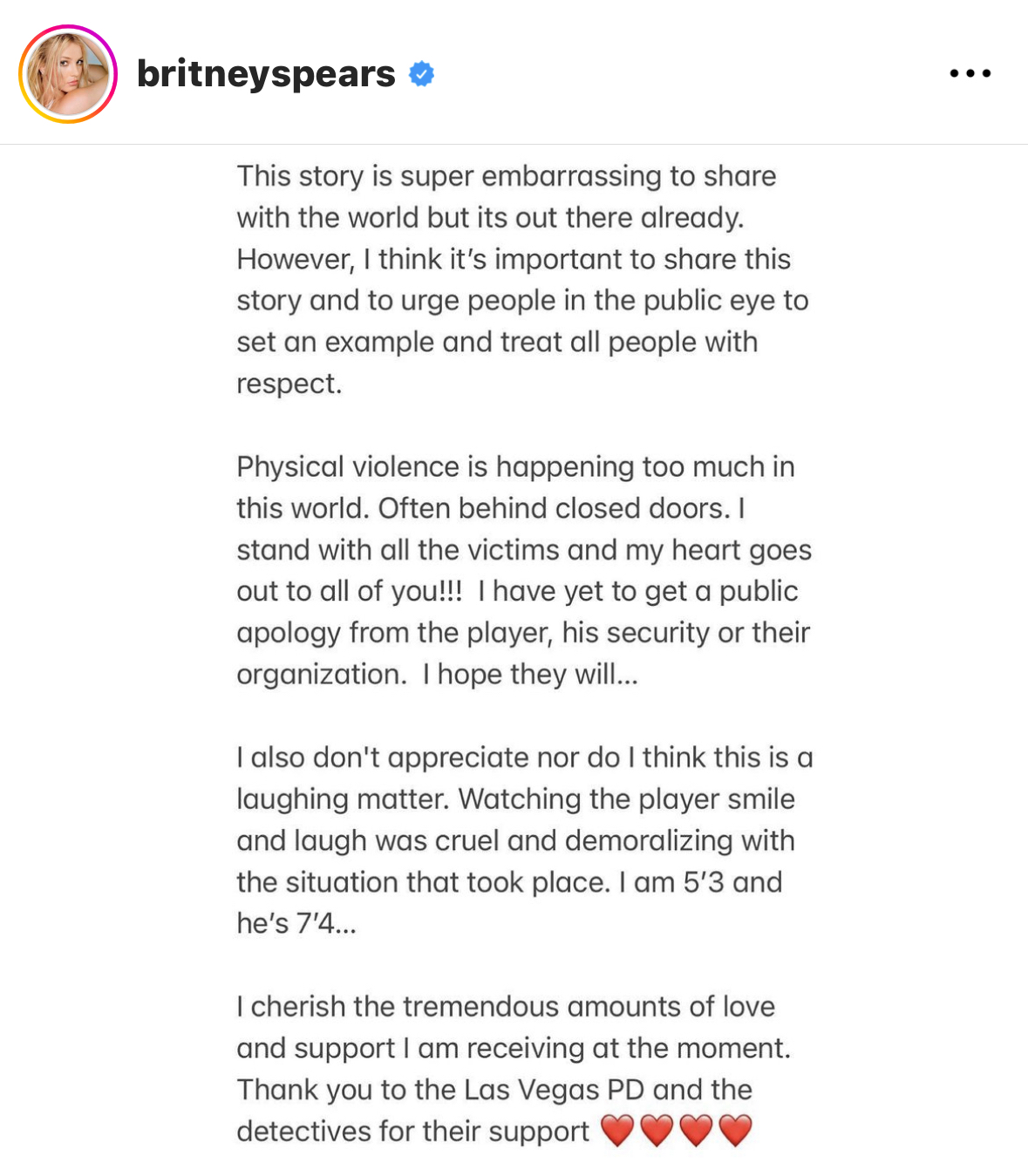Click the third red heart emoji
Image resolution: width=1028 pixels, height=1176 pixels.
pos(696,1131)
